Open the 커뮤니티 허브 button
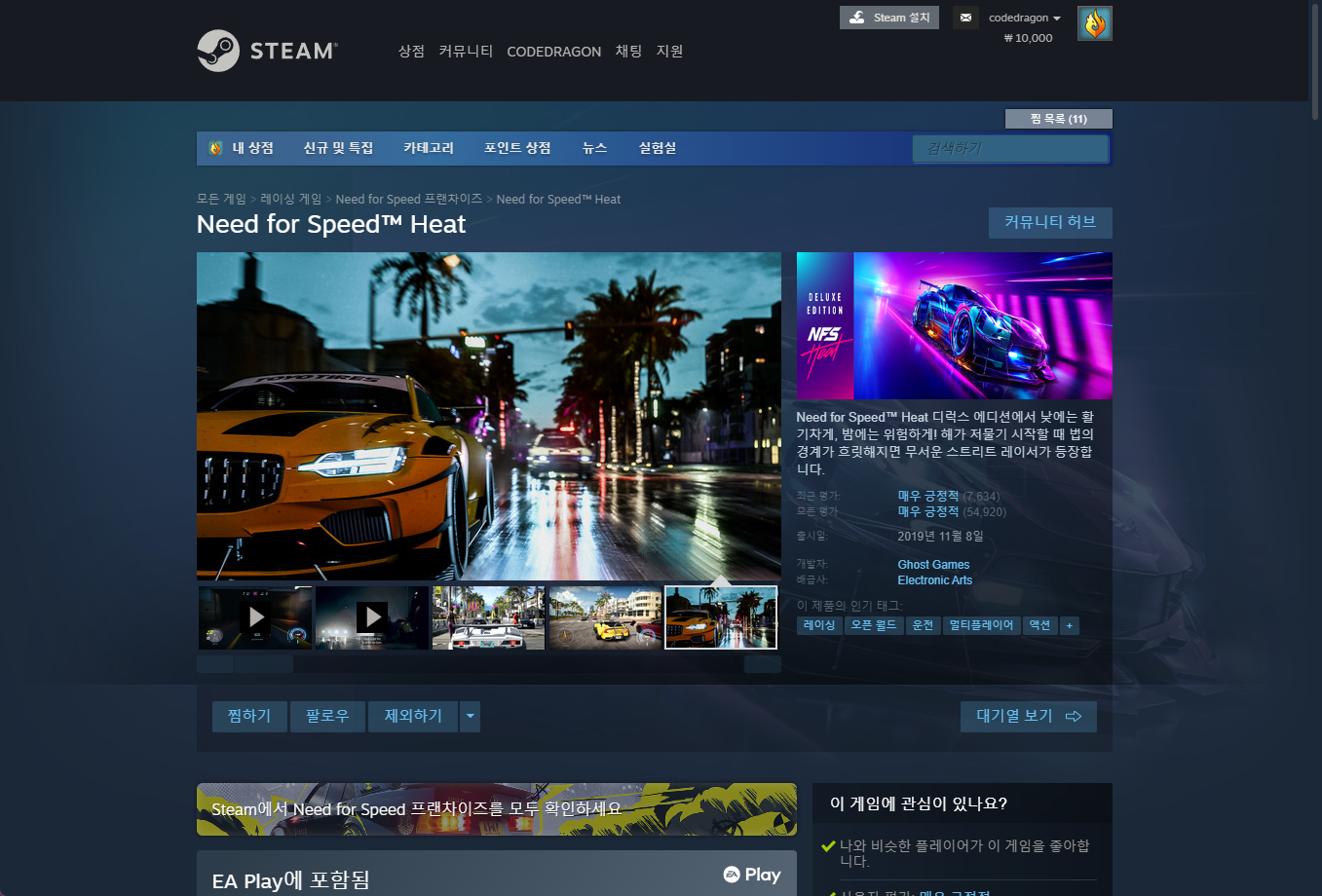The height and width of the screenshot is (896, 1322). click(x=1050, y=222)
